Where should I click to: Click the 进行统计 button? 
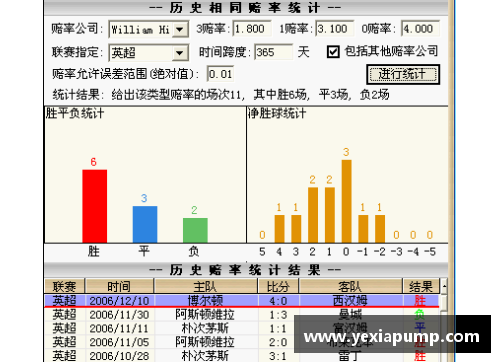403,74
